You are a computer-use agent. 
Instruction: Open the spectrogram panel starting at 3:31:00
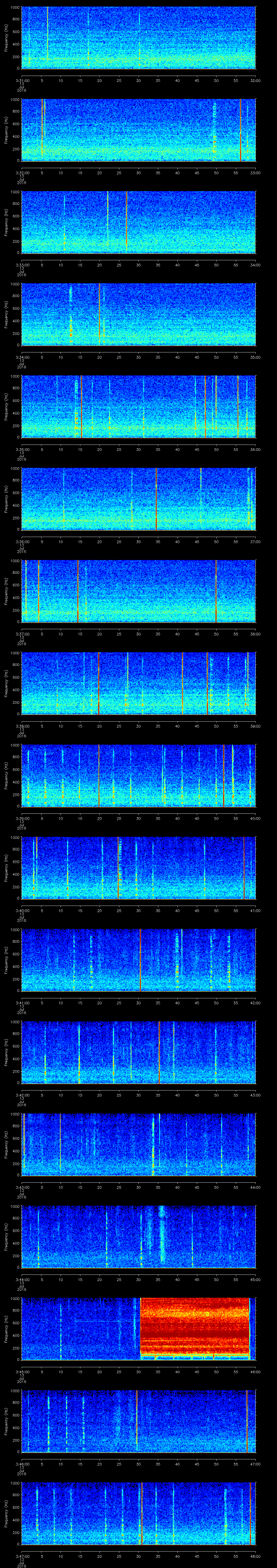point(138,38)
